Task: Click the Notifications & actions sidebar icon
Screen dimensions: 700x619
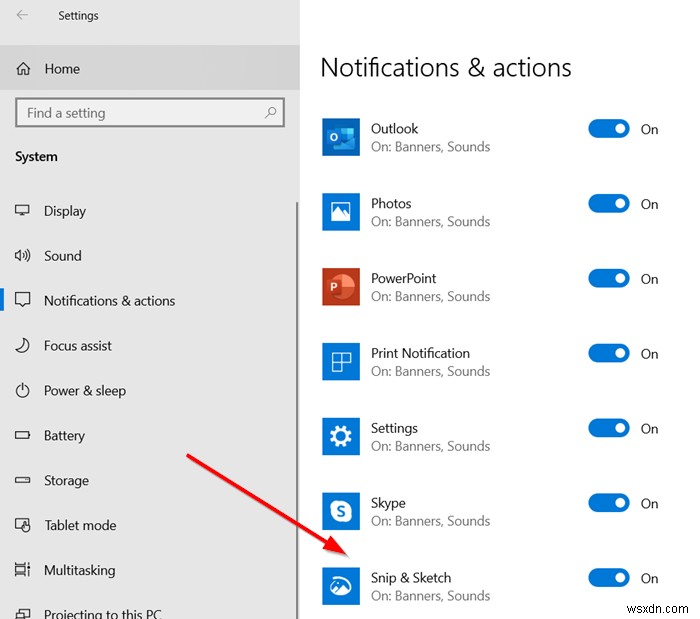Action: click(22, 300)
